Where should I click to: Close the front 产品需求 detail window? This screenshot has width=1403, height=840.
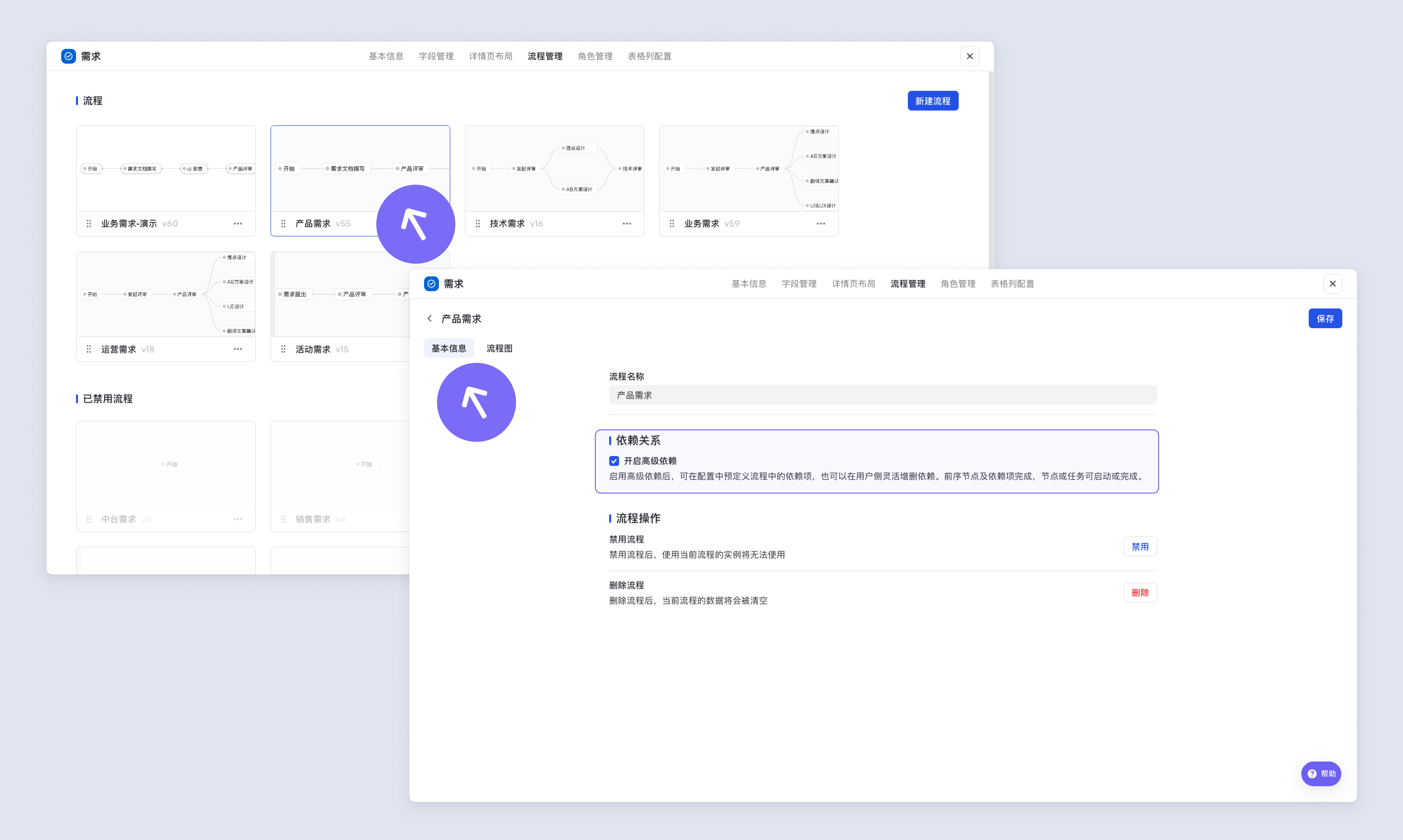click(1333, 284)
